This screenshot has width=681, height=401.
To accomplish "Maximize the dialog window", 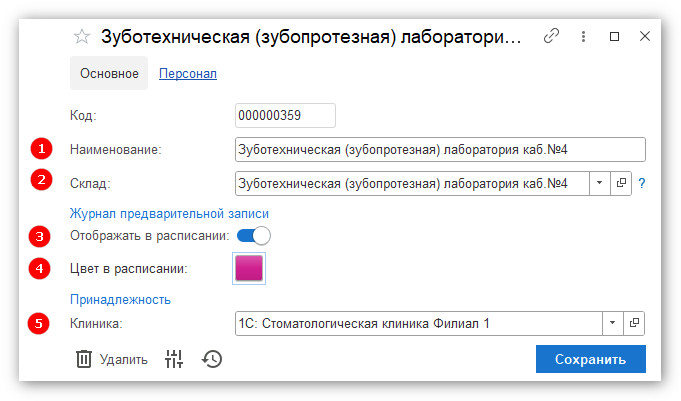I will 614,36.
